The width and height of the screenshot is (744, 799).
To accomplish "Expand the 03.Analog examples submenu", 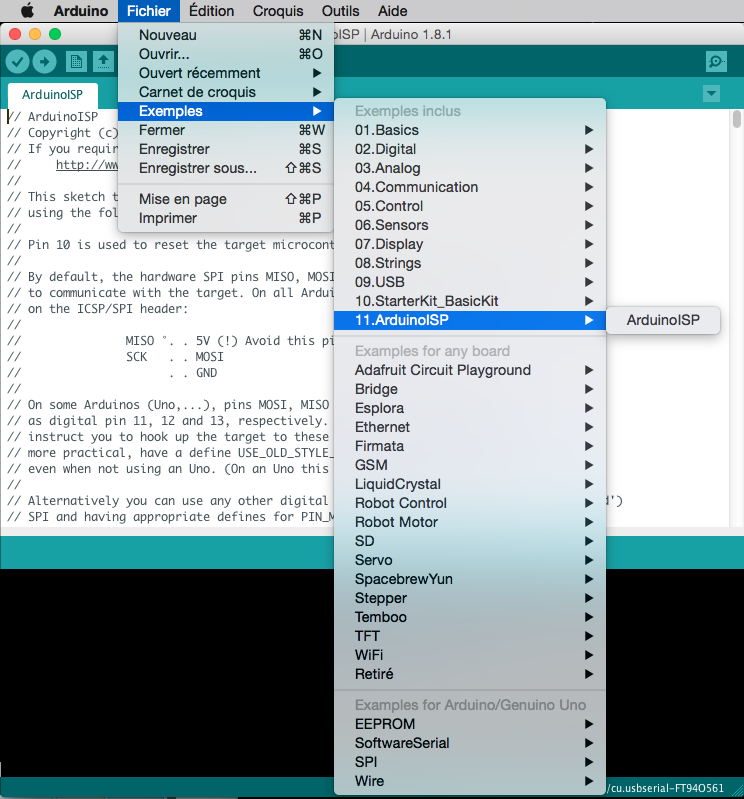I will point(470,168).
